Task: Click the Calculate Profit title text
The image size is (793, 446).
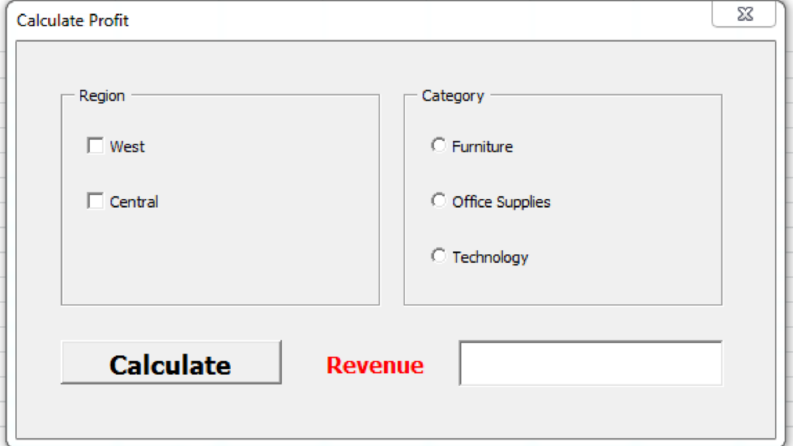Action: [72, 21]
